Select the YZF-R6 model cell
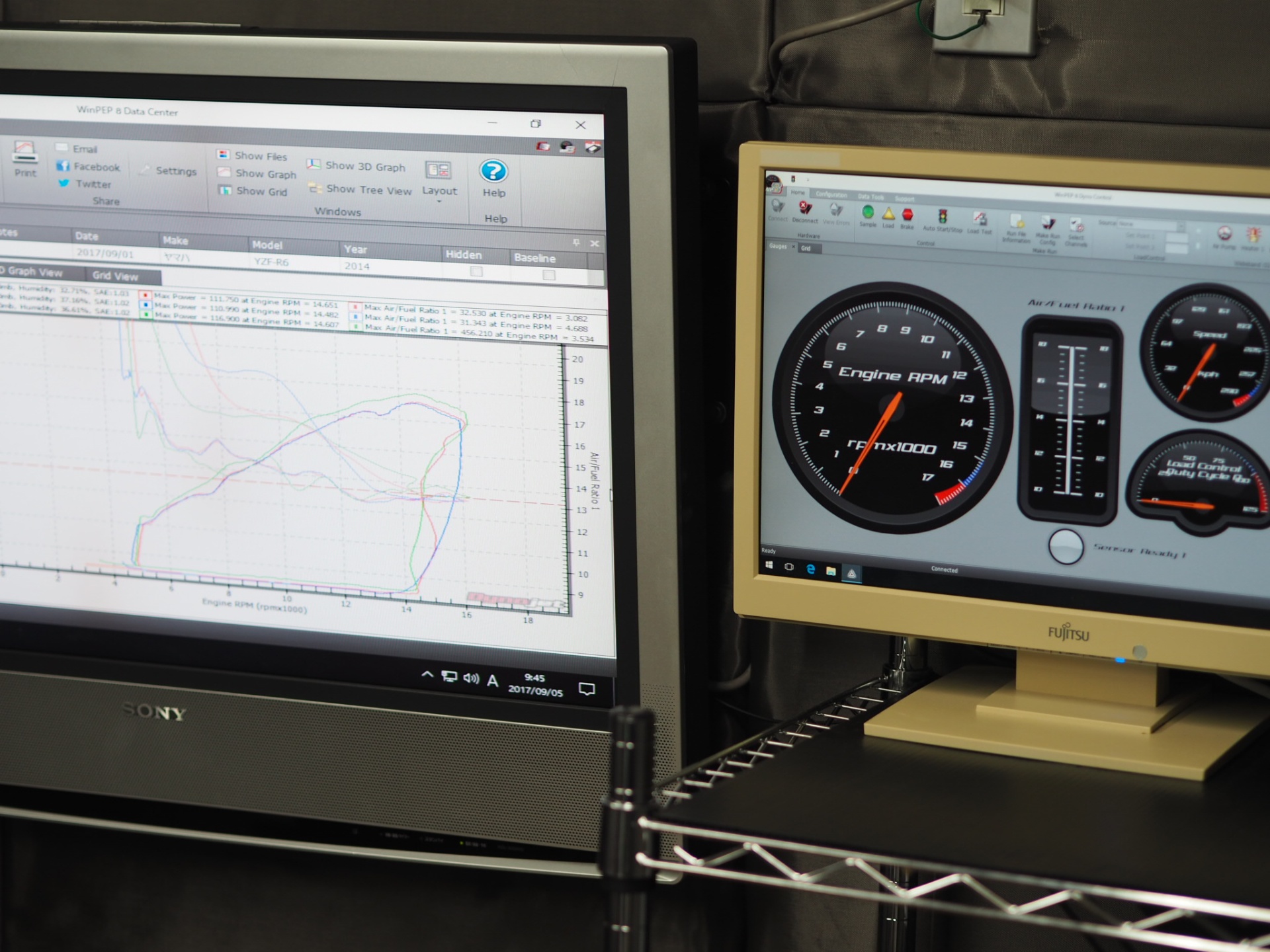Viewport: 1270px width, 952px height. [293, 262]
